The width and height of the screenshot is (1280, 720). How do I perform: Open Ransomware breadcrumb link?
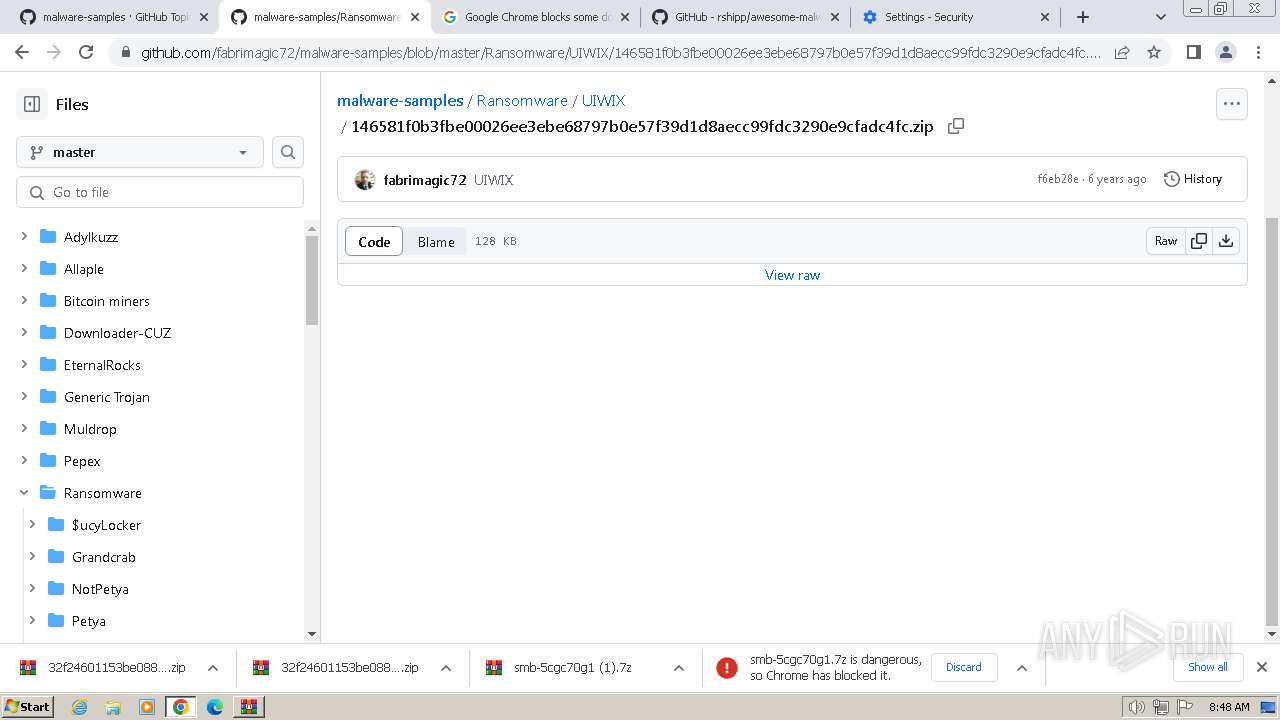522,100
